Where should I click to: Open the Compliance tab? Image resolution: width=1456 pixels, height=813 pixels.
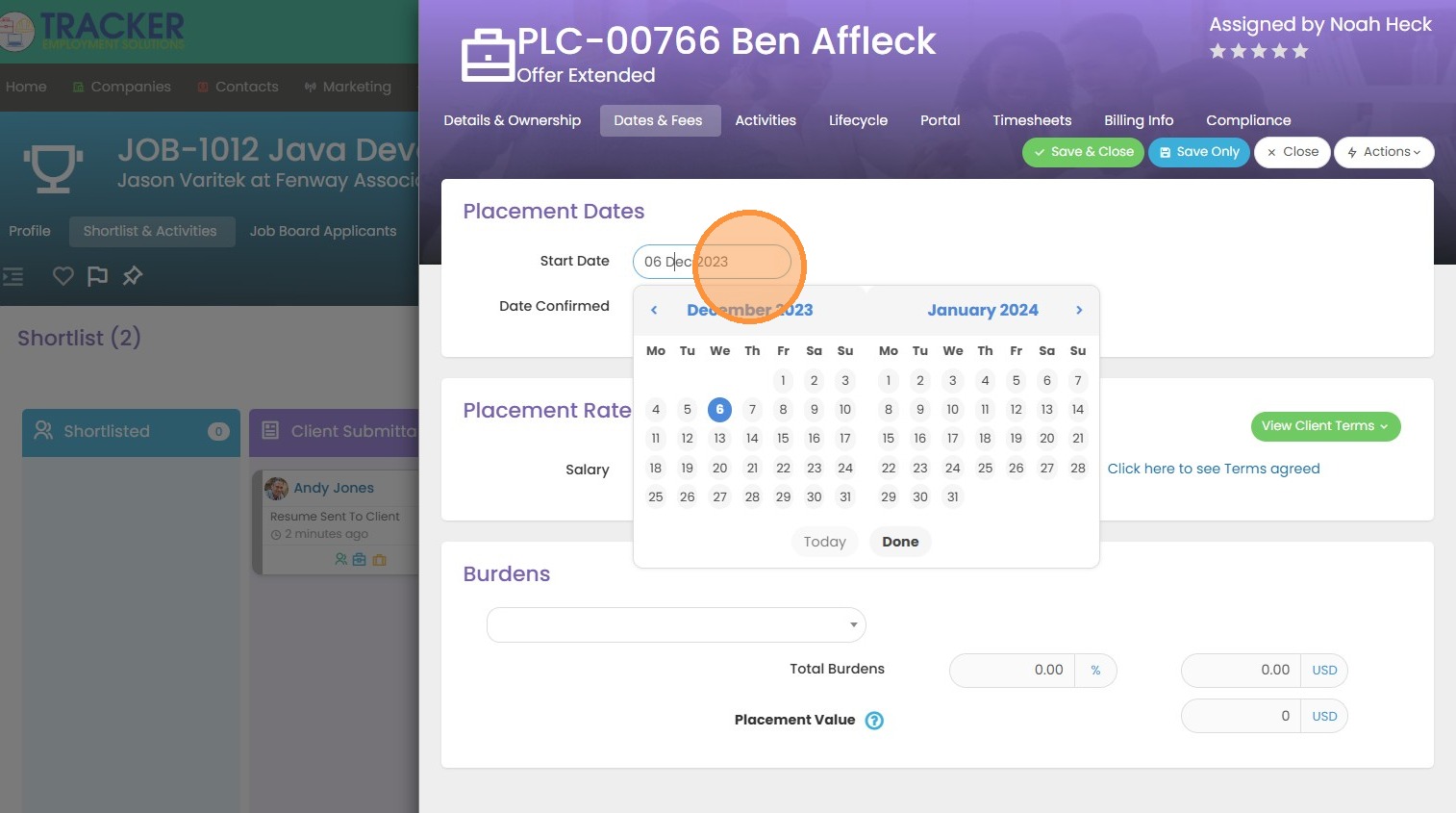pyautogui.click(x=1248, y=120)
